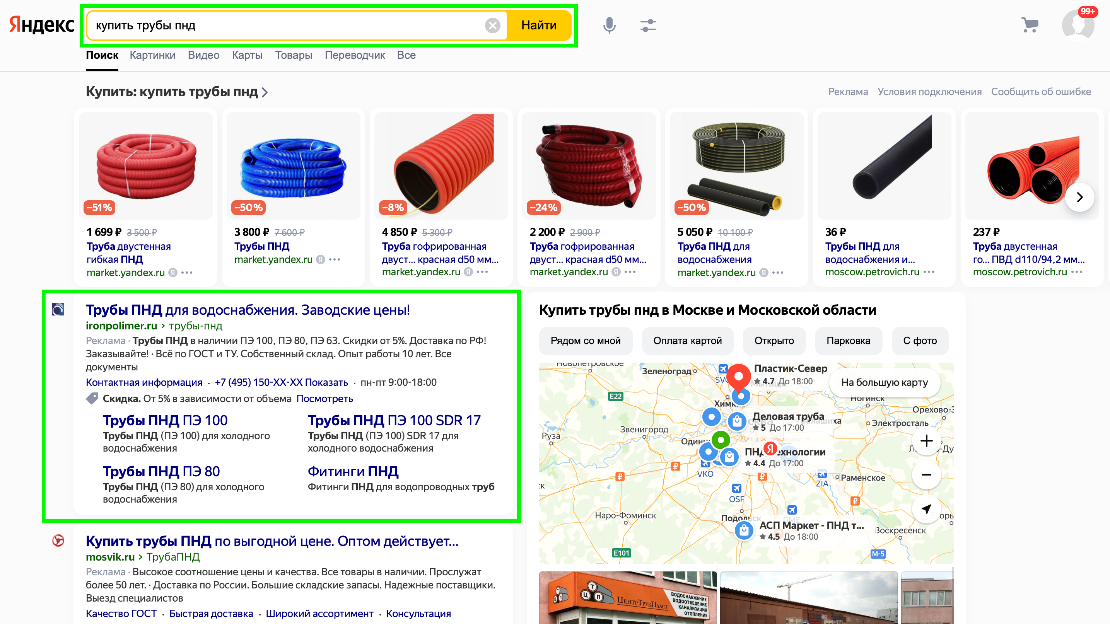
Task: Click the ironpolimer.ru favicon
Action: (x=58, y=310)
